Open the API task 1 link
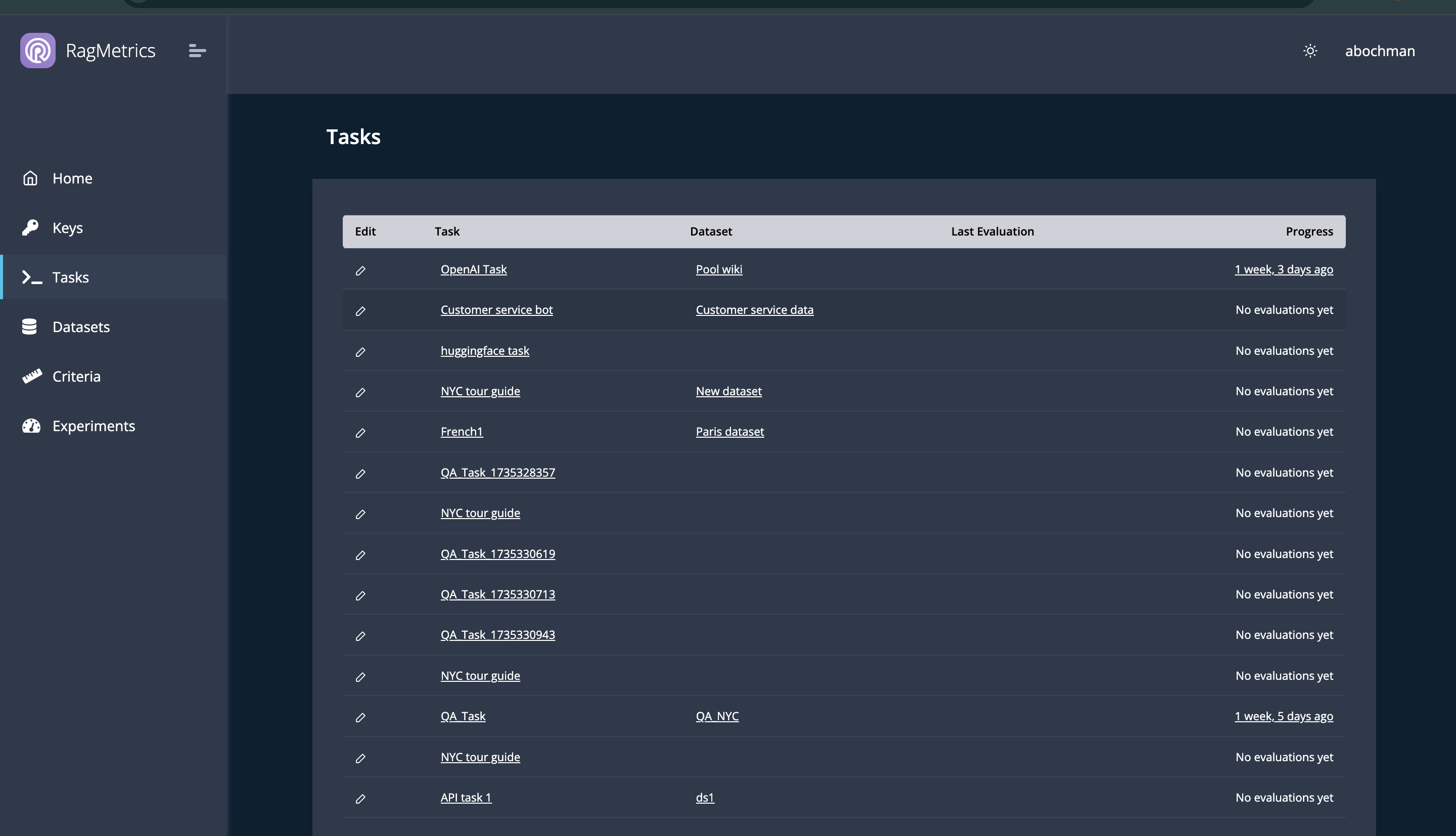 click(466, 798)
